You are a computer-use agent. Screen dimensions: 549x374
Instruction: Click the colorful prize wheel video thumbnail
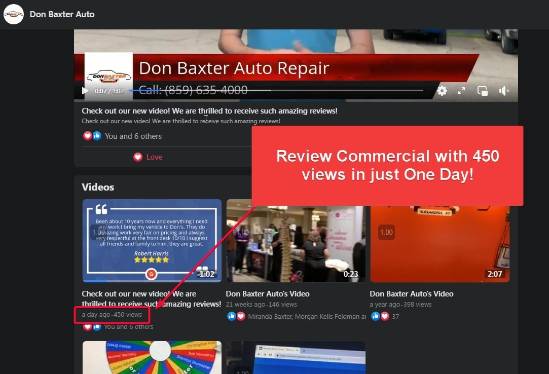click(x=152, y=358)
